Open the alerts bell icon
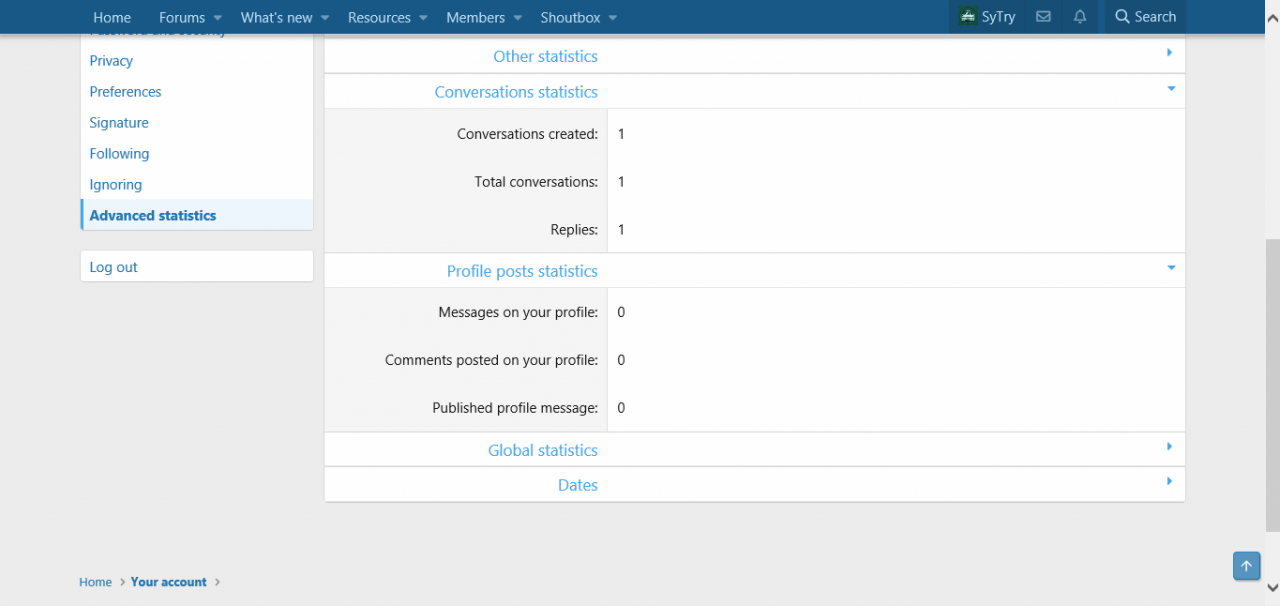This screenshot has height=606, width=1280. pyautogui.click(x=1080, y=17)
